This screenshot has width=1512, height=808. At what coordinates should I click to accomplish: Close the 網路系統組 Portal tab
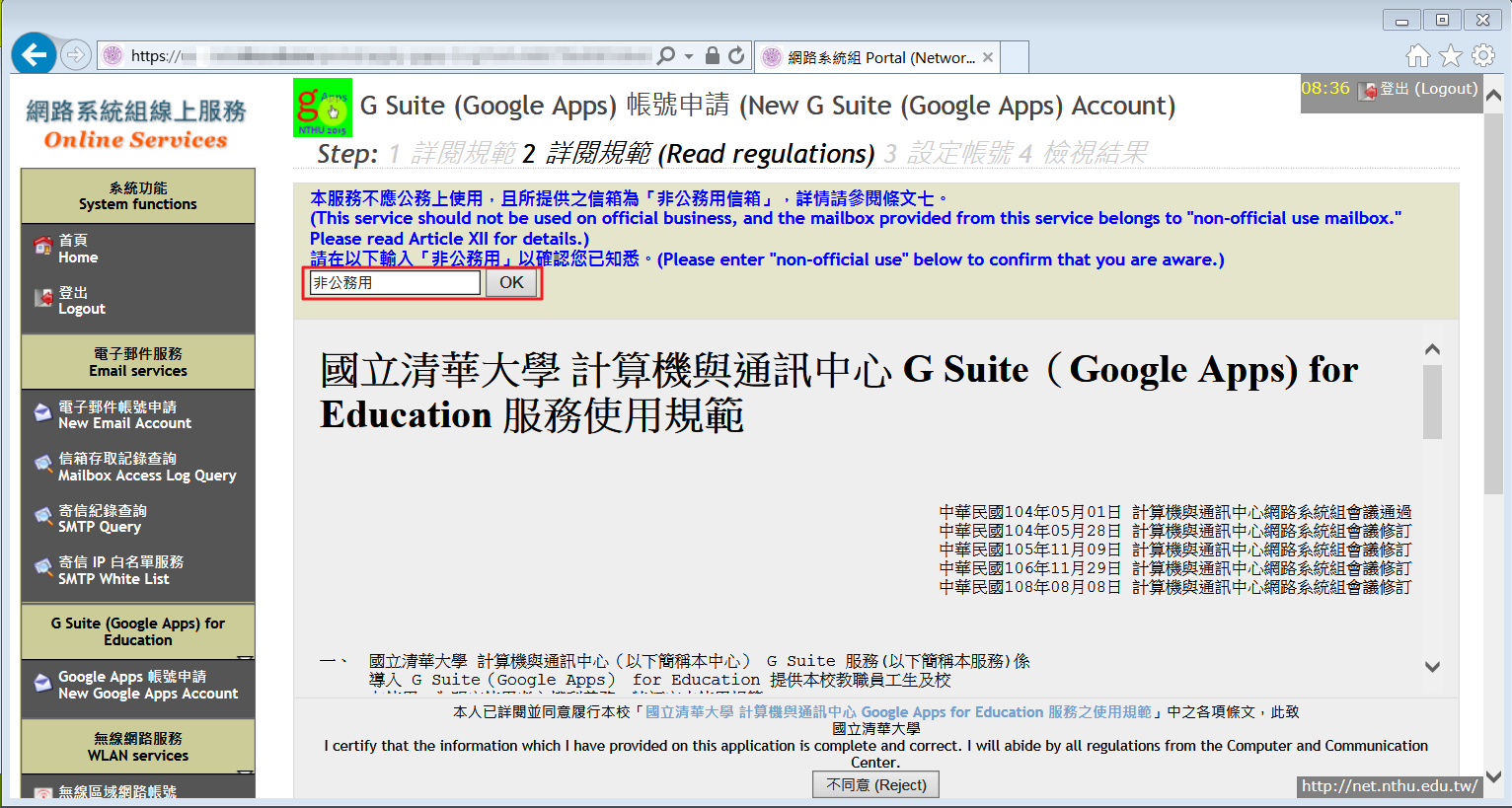(988, 58)
